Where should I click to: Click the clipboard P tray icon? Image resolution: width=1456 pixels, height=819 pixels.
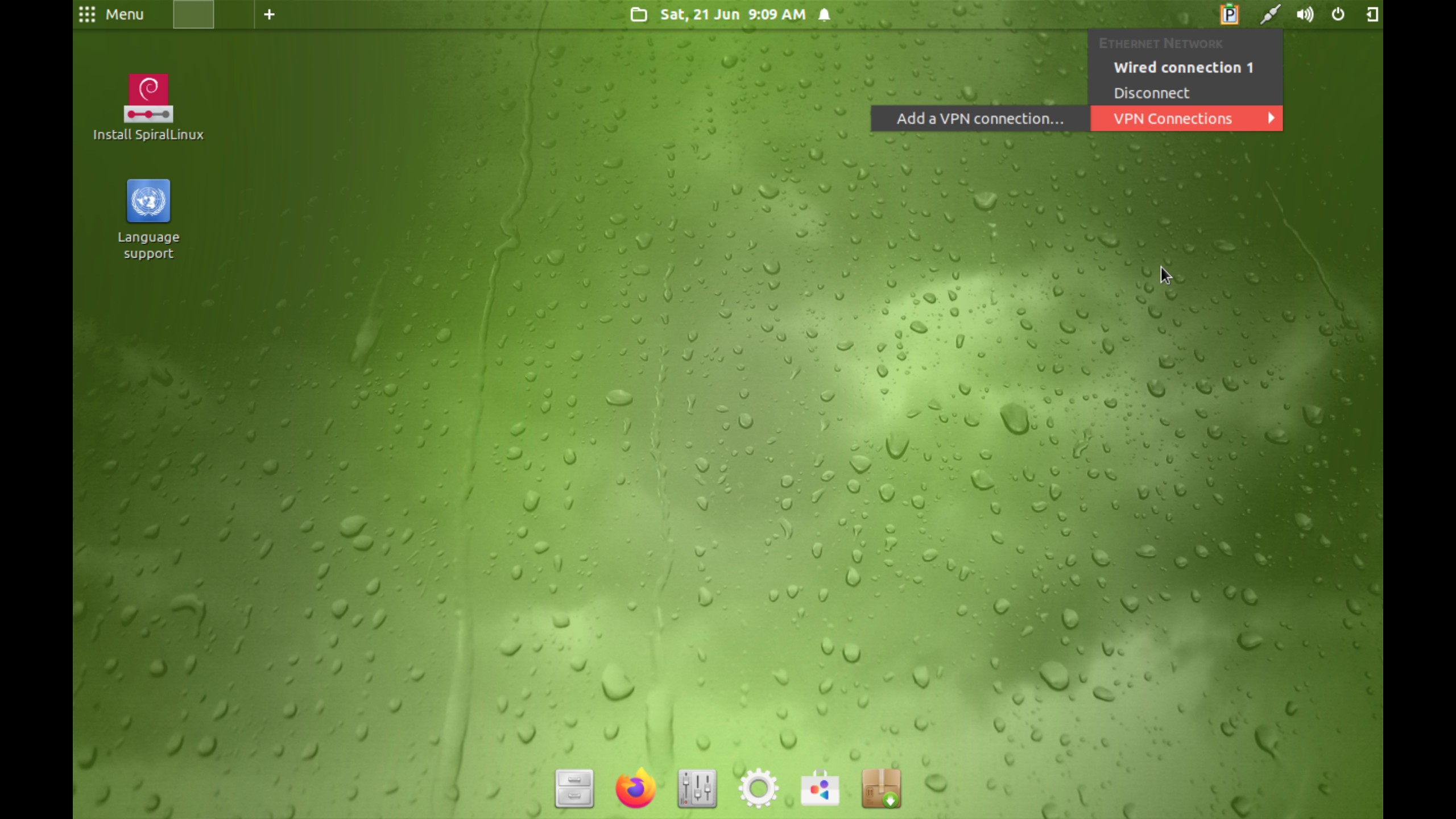click(x=1229, y=14)
